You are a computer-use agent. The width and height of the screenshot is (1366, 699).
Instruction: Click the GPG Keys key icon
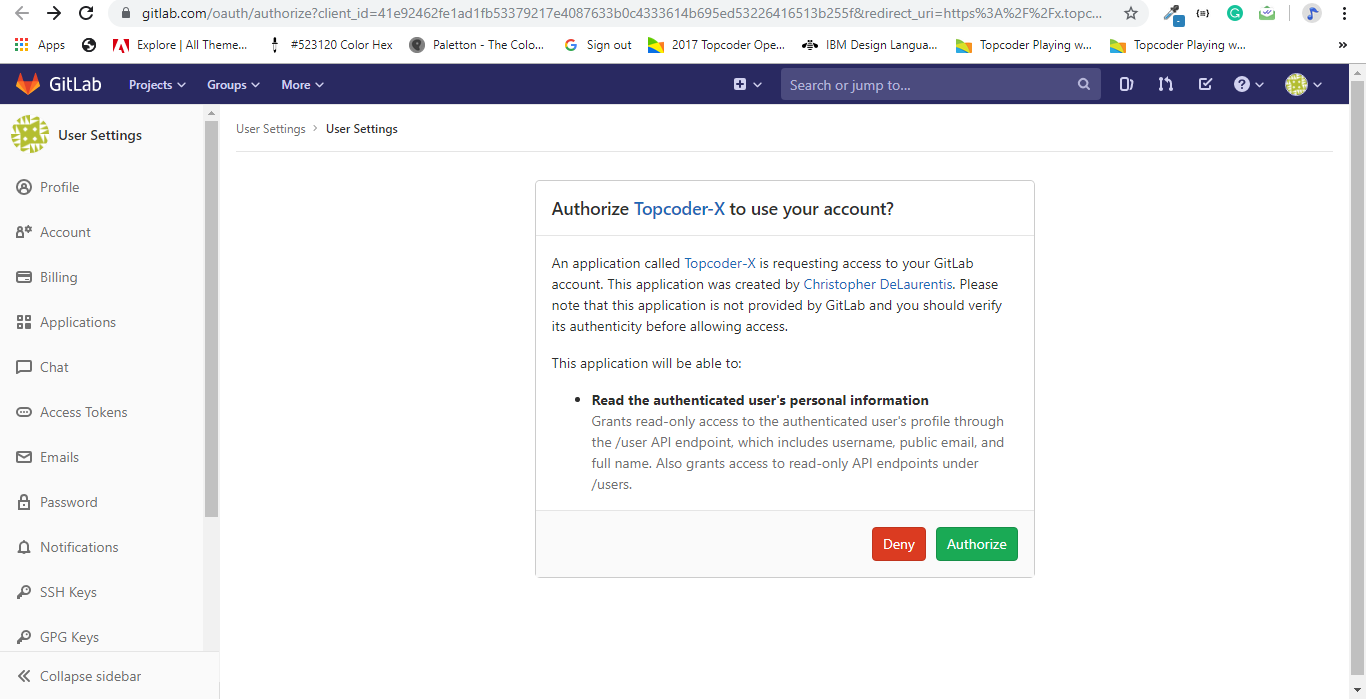click(x=24, y=637)
